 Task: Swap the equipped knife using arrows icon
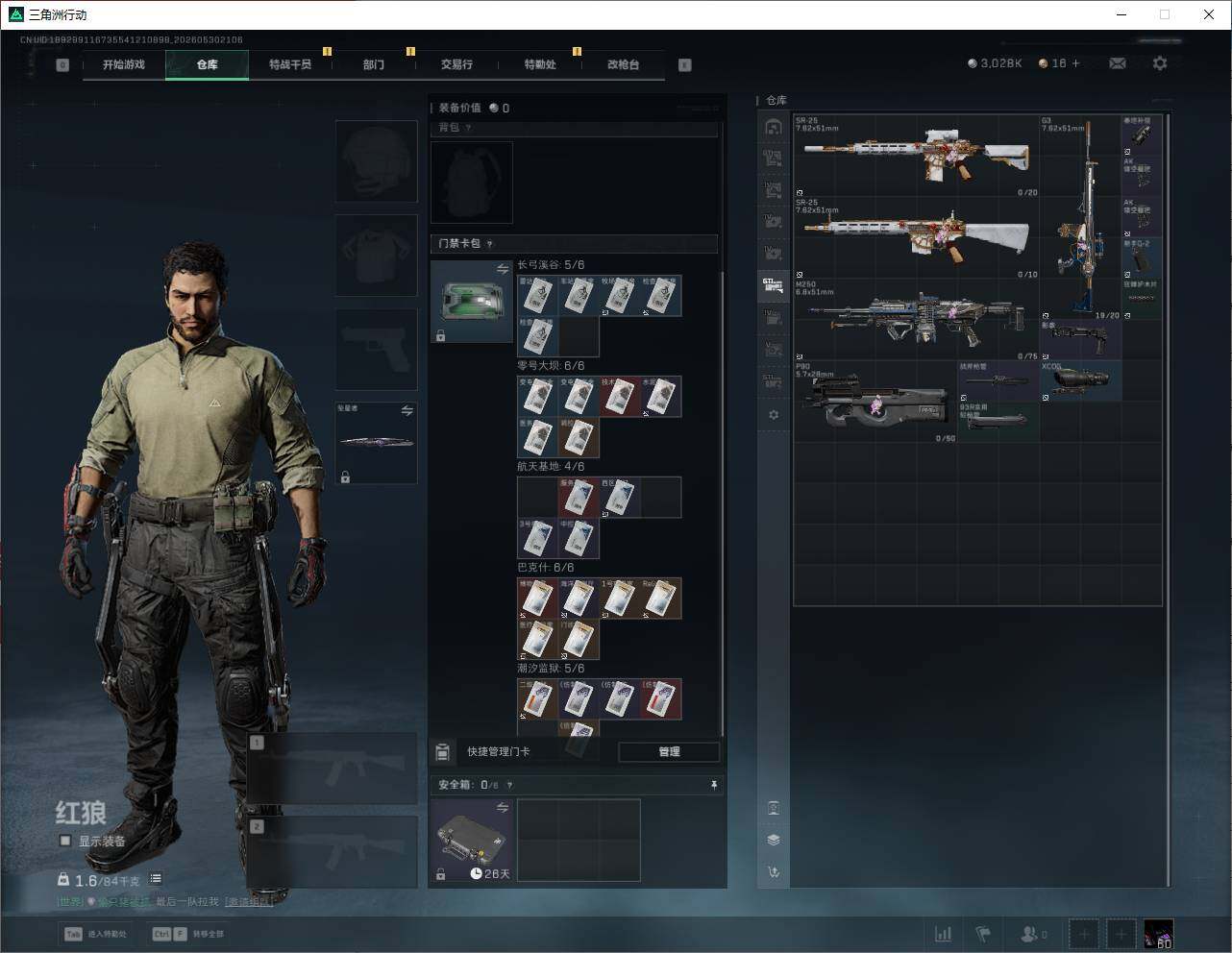(x=407, y=411)
